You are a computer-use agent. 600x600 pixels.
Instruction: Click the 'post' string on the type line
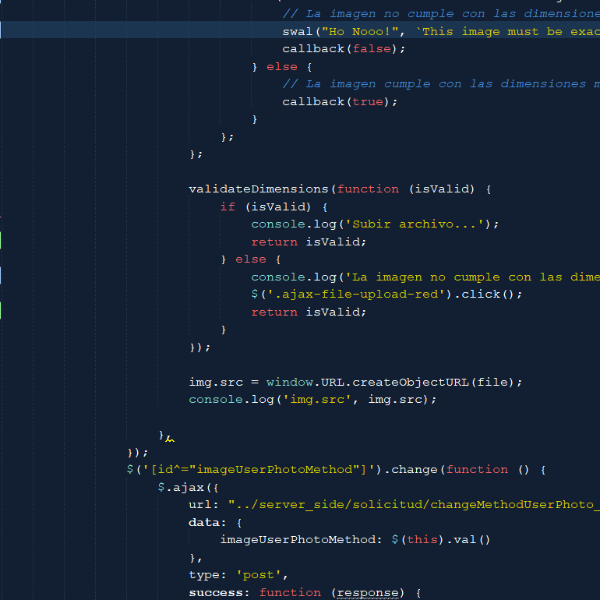click(x=259, y=575)
